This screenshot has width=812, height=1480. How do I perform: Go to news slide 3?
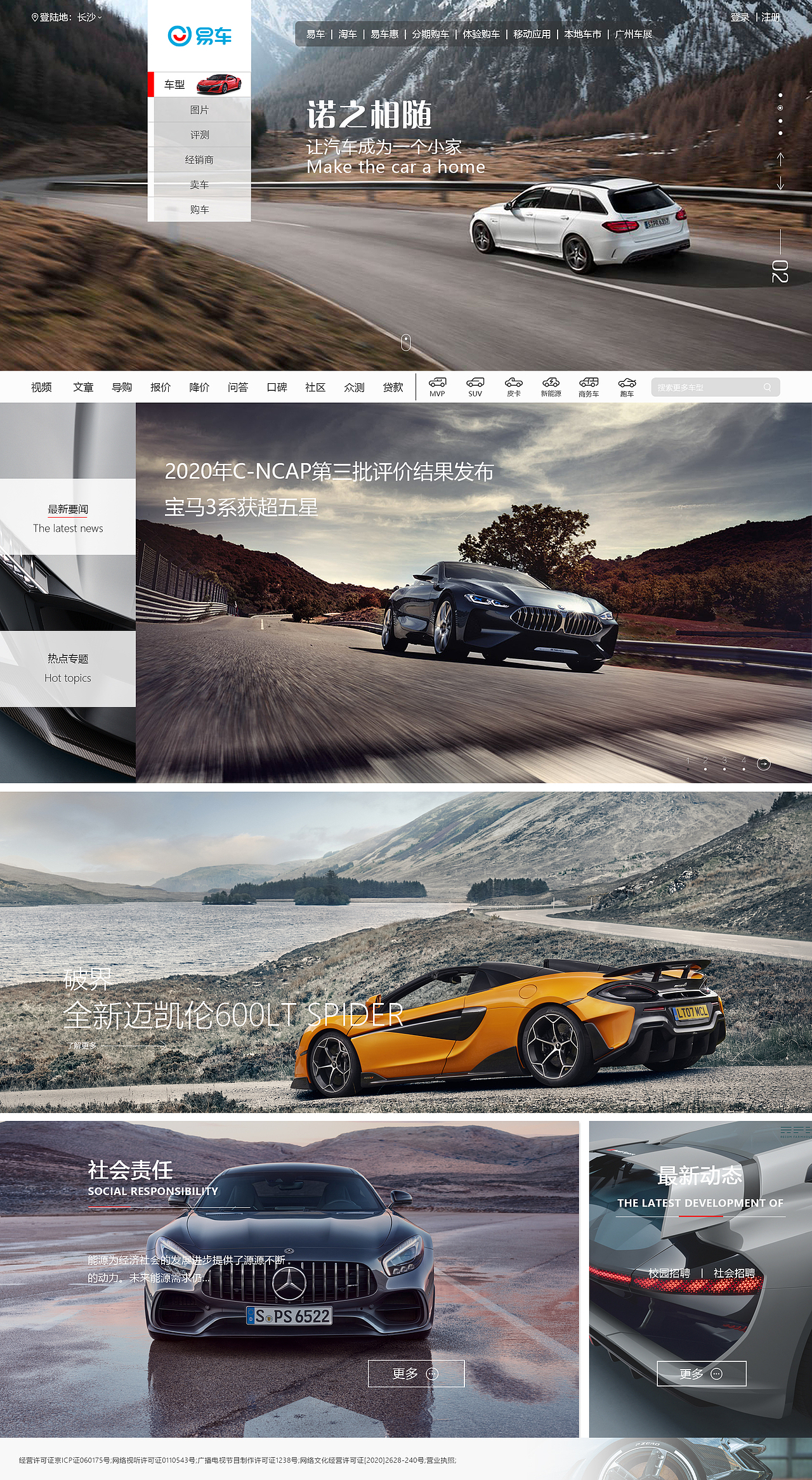pos(724,763)
